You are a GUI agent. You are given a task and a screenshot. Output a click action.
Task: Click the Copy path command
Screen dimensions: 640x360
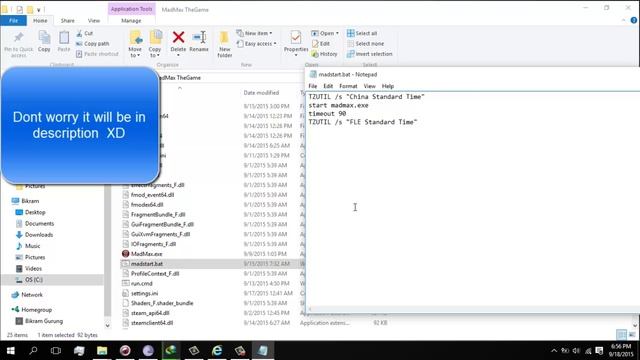93,43
